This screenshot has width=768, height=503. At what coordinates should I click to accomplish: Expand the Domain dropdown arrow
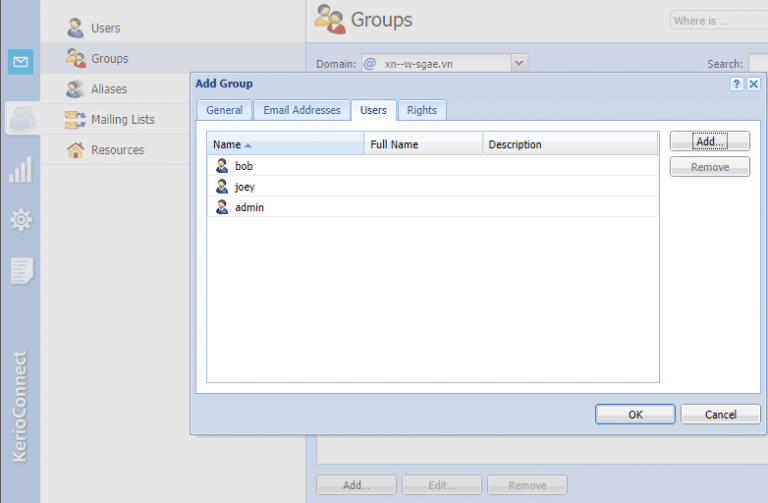(x=518, y=63)
